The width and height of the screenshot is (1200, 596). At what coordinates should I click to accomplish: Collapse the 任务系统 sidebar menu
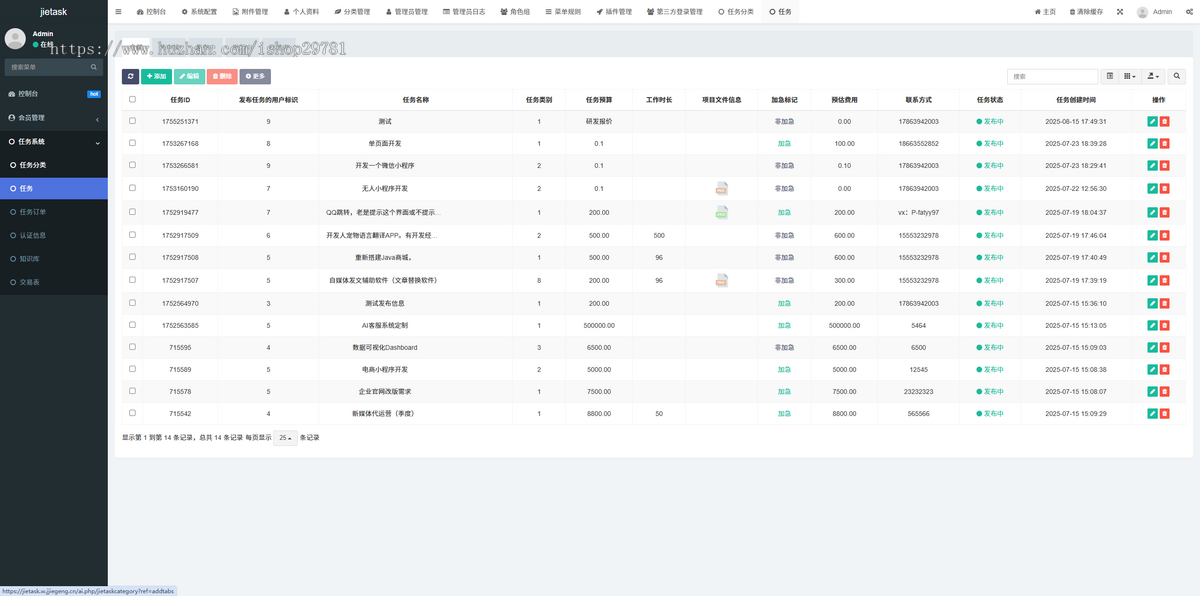pyautogui.click(x=54, y=142)
